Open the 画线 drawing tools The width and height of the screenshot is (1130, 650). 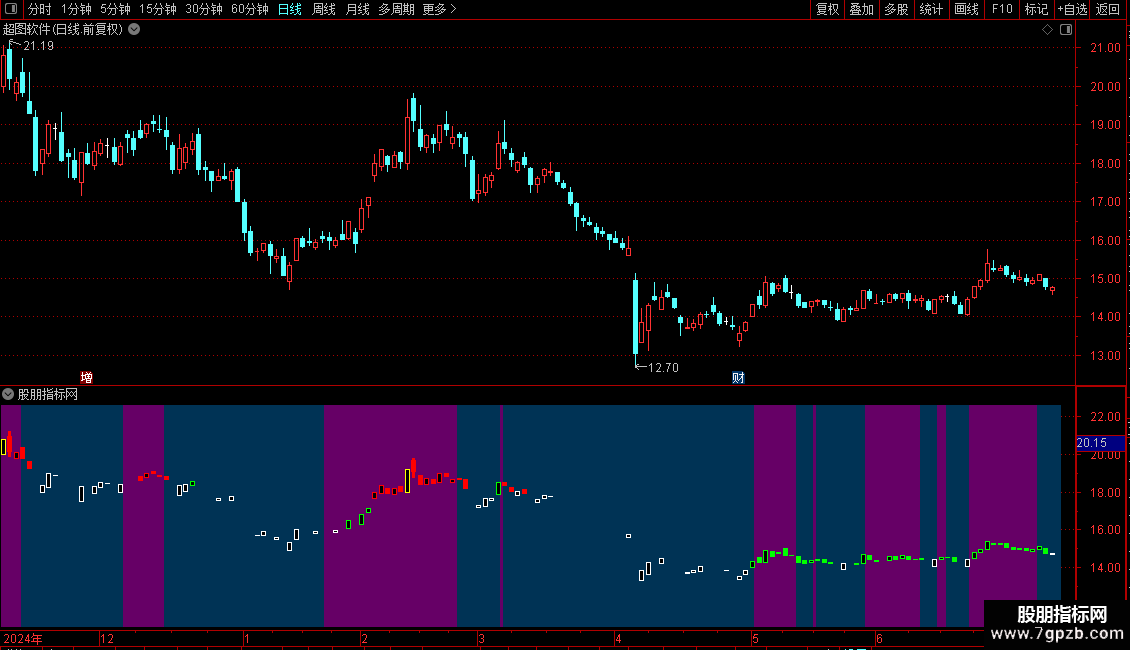pos(966,9)
